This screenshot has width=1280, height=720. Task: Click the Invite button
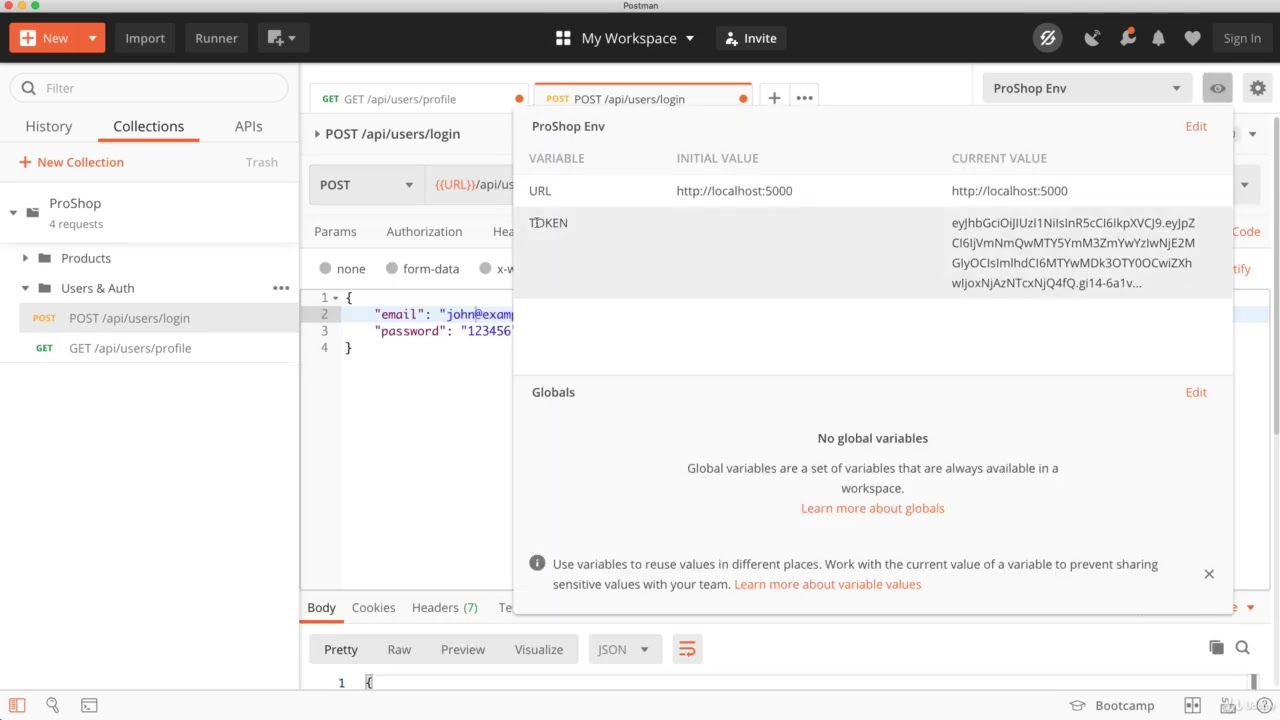tap(751, 38)
